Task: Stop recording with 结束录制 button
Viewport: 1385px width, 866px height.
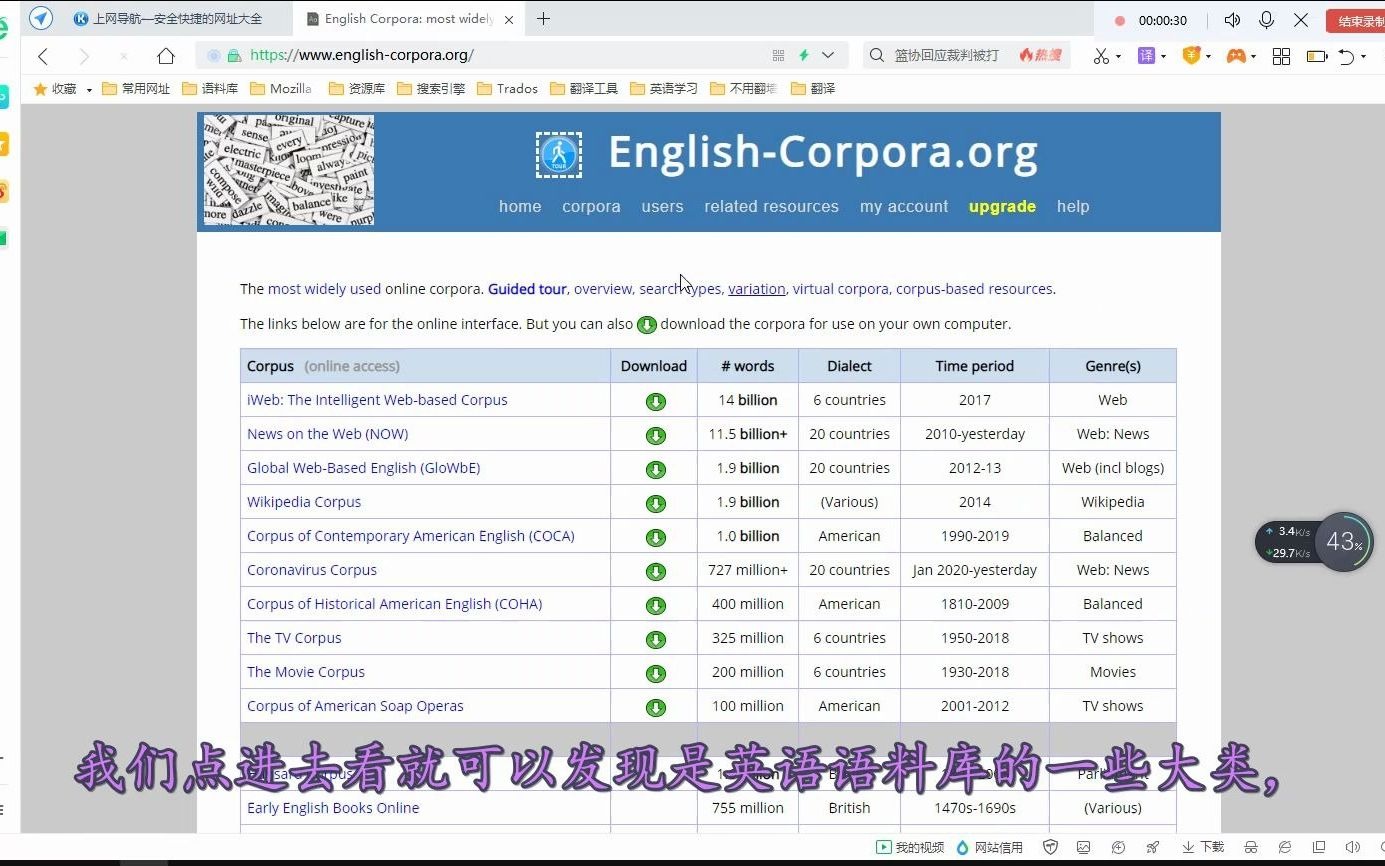Action: tap(1356, 20)
